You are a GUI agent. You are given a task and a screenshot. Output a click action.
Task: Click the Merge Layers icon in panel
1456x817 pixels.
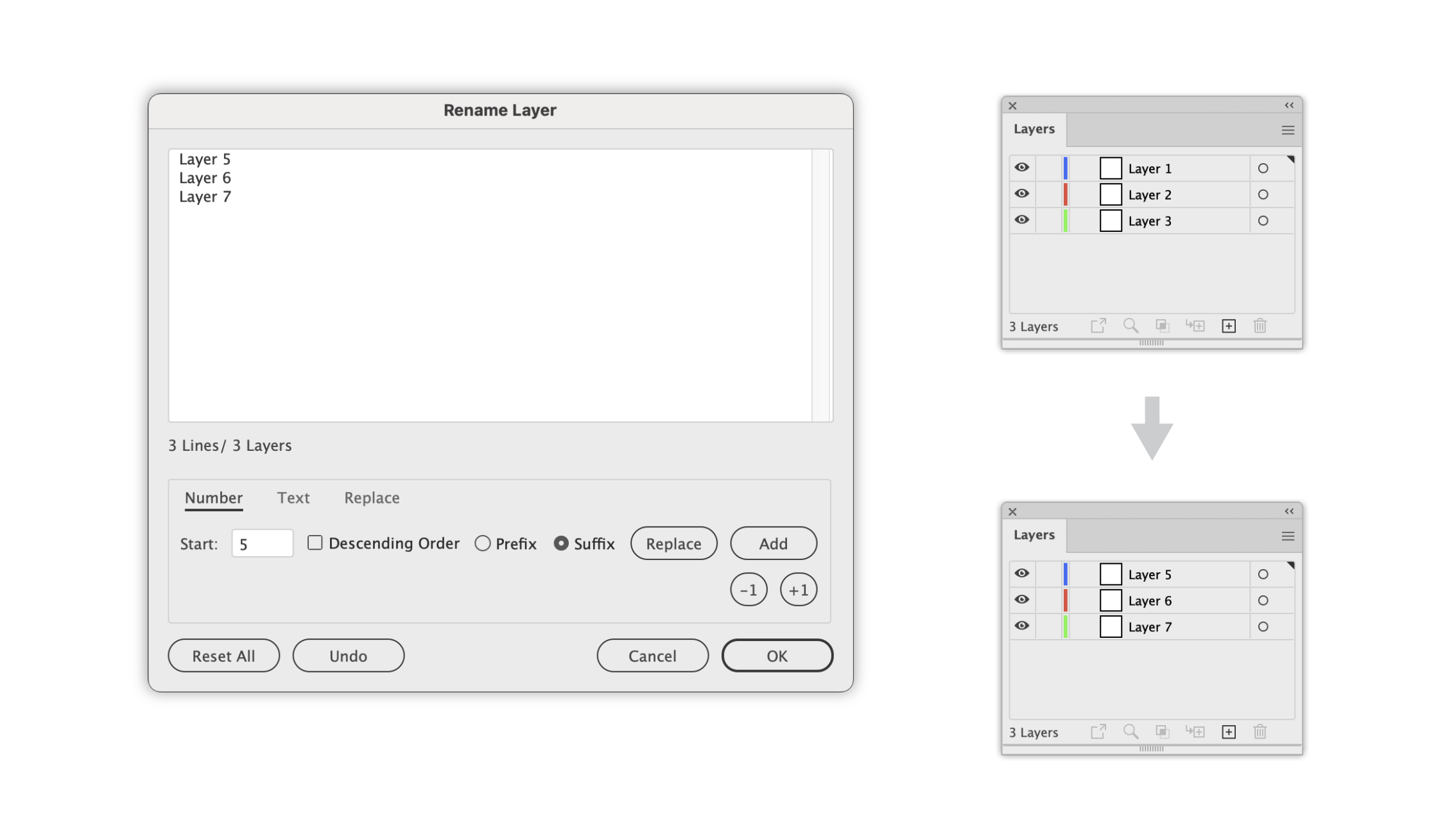(x=1163, y=326)
